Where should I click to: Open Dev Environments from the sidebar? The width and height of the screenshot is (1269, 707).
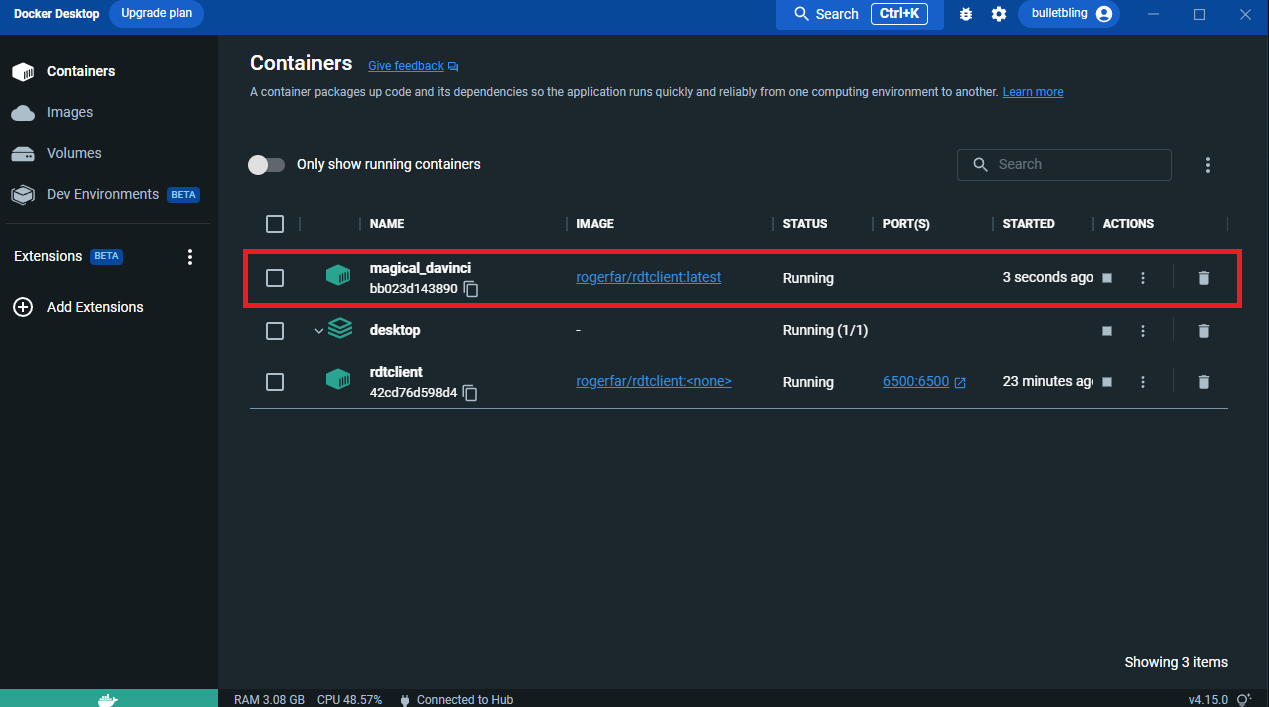103,194
